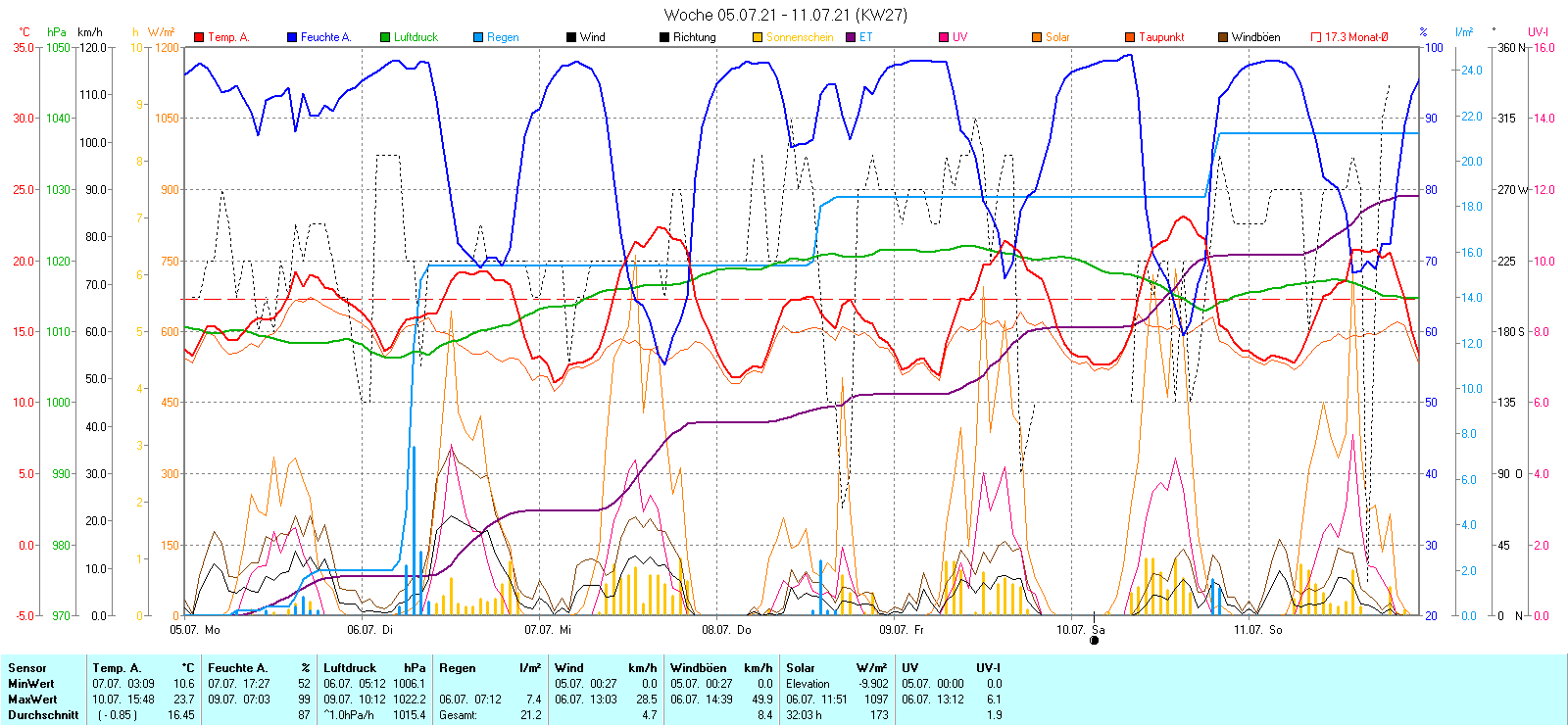Click the Windböen legend label
Screen dimensions: 1568x725
pos(1256,37)
